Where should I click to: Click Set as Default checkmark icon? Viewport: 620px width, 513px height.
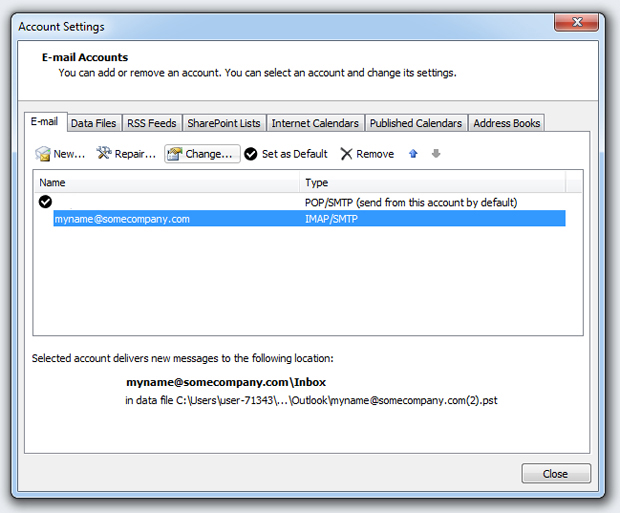(x=252, y=154)
